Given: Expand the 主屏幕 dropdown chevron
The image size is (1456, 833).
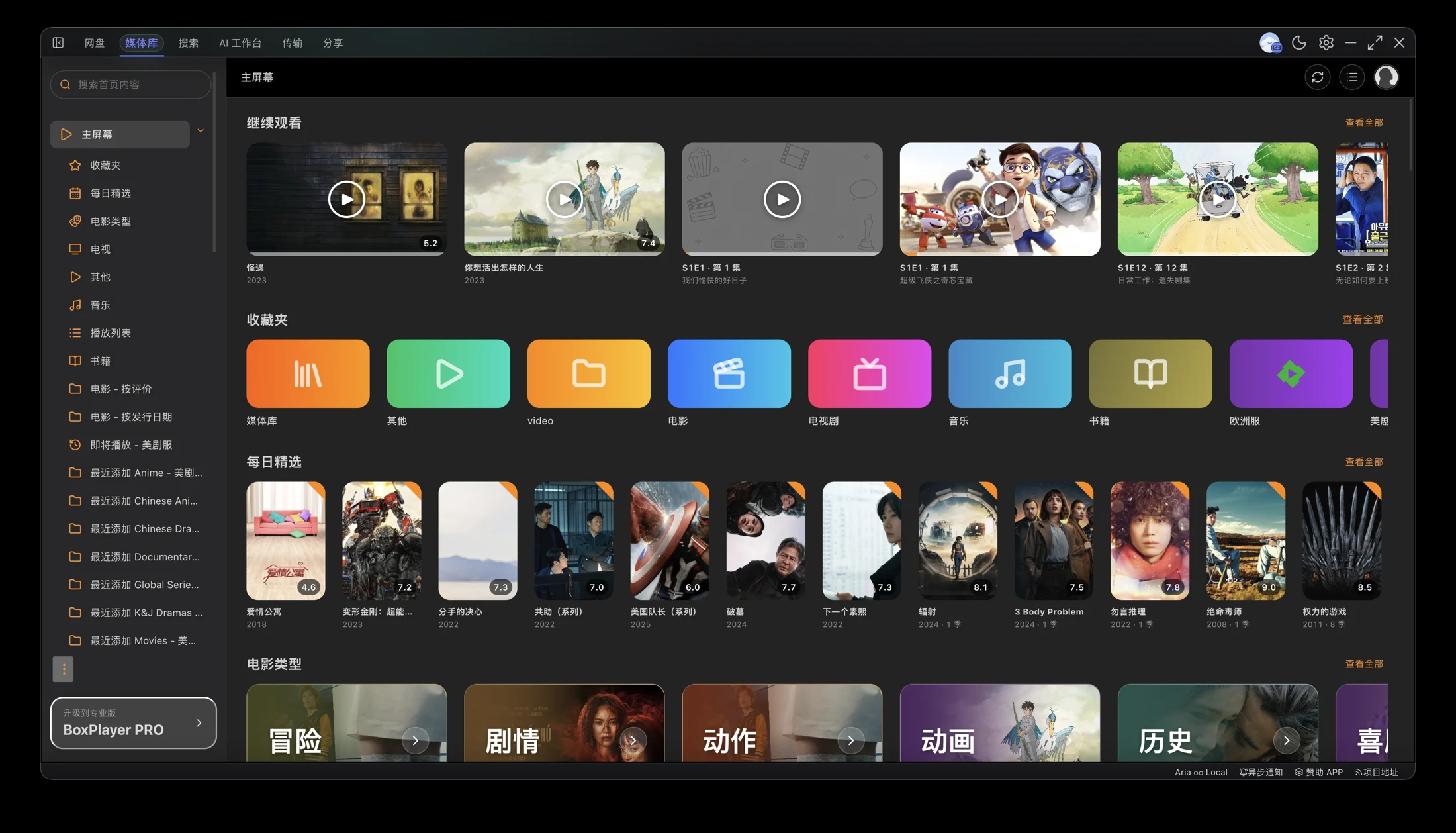Looking at the screenshot, I should [201, 131].
